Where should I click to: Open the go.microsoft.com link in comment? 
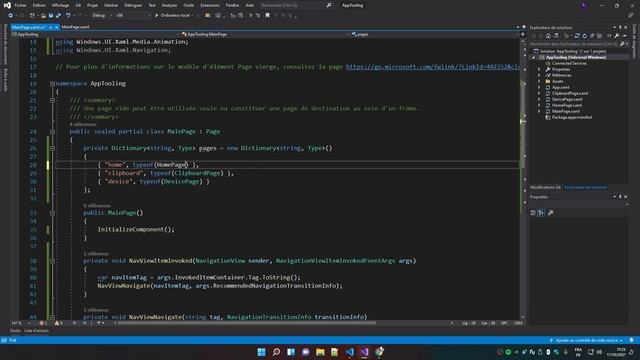[x=433, y=67]
